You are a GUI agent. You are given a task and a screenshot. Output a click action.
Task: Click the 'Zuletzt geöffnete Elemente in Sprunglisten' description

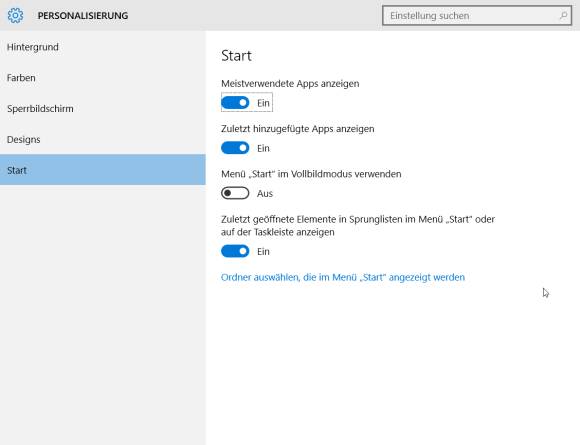point(358,226)
